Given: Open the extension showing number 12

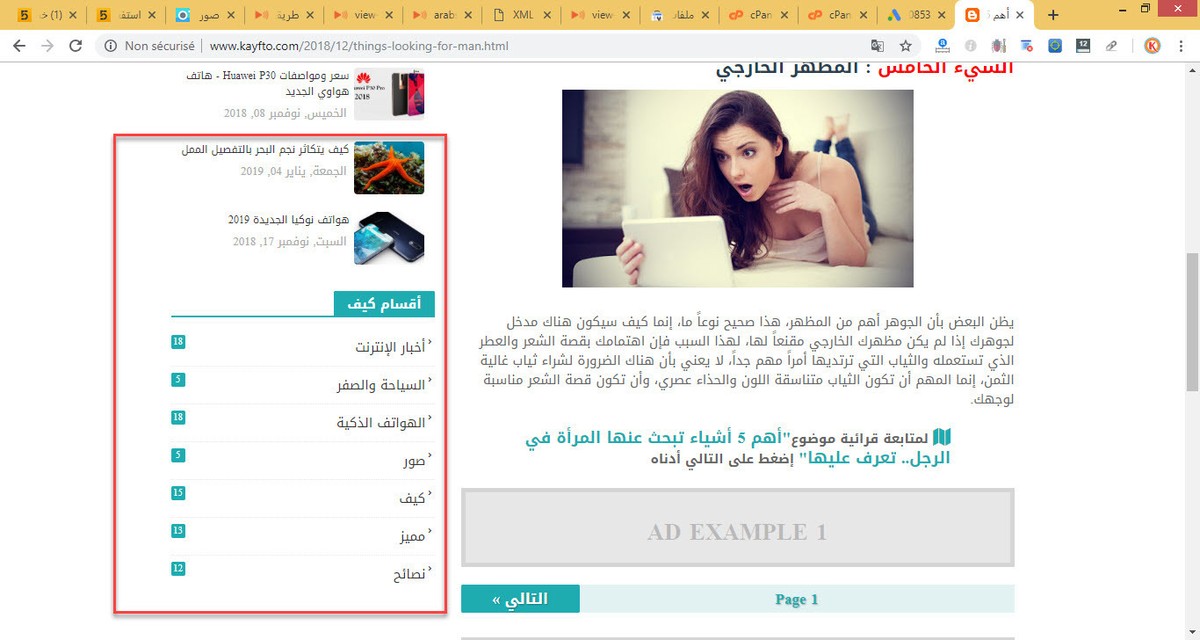Looking at the screenshot, I should [1083, 46].
